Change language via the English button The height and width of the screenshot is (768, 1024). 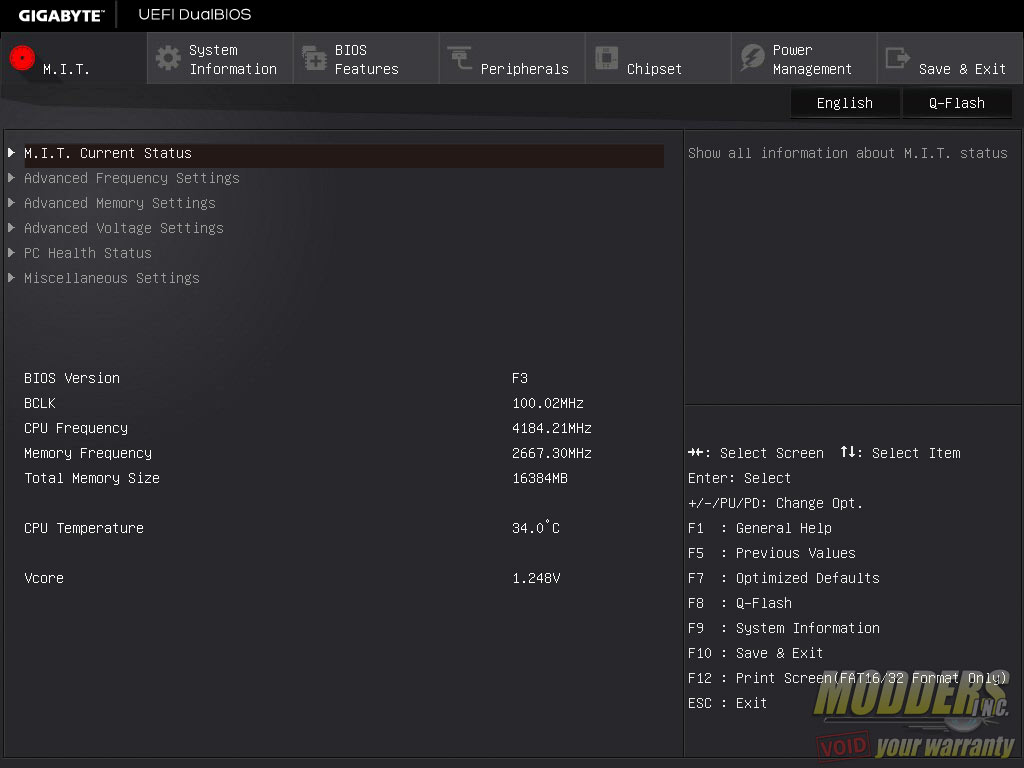[x=844, y=103]
